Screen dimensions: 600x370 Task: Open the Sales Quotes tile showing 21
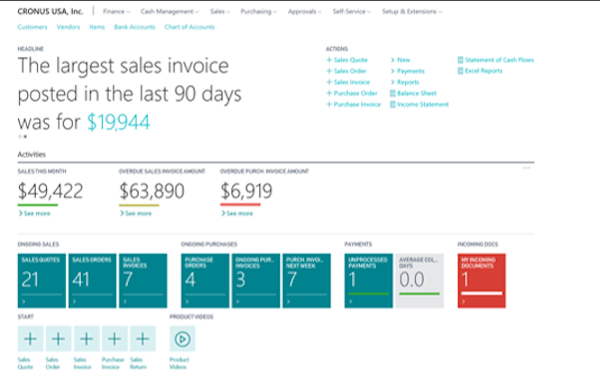pos(42,280)
